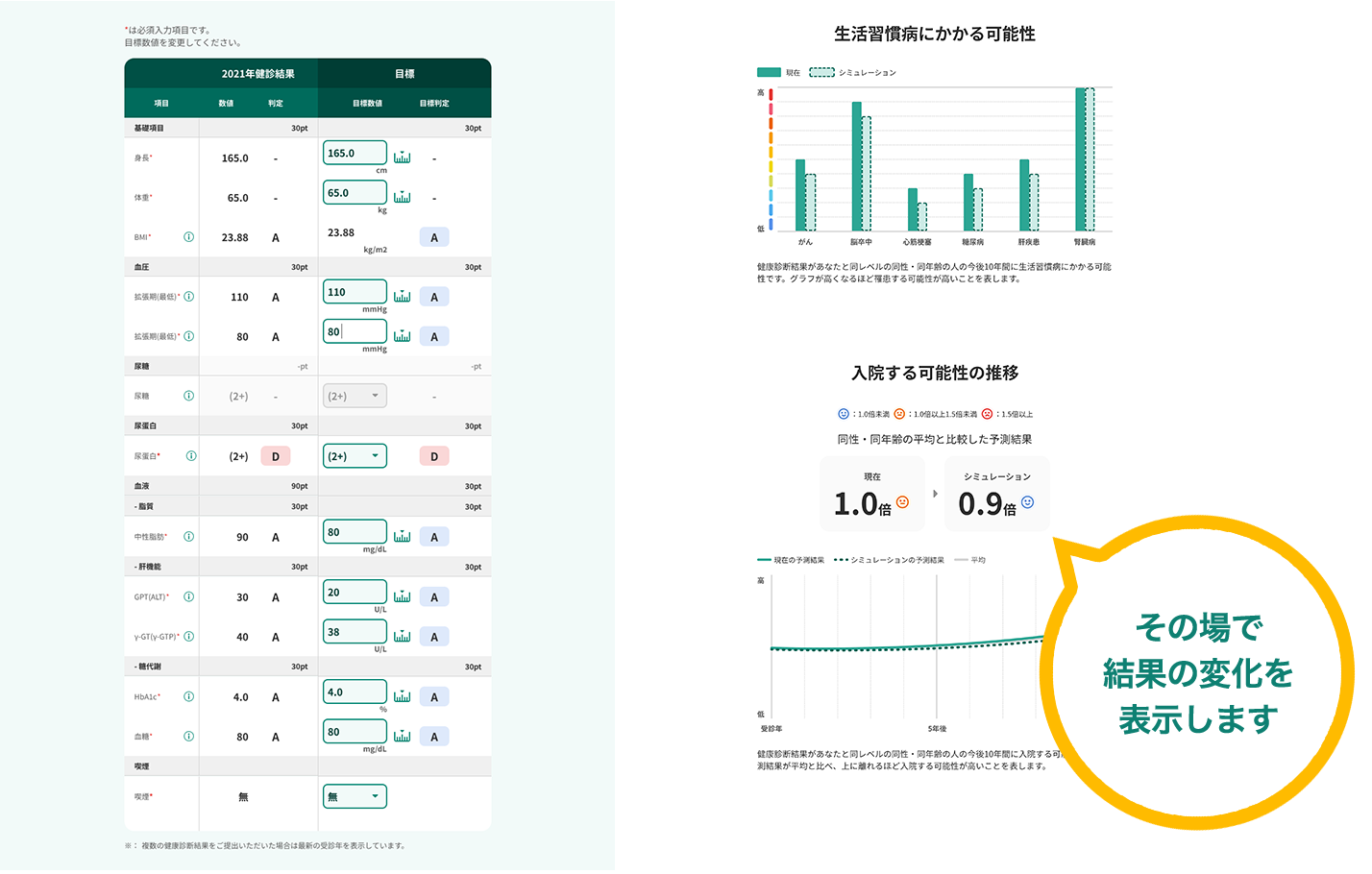Edit the HbA1c target field showing 4.0
Image resolution: width=1372 pixels, height=874 pixels.
point(355,692)
